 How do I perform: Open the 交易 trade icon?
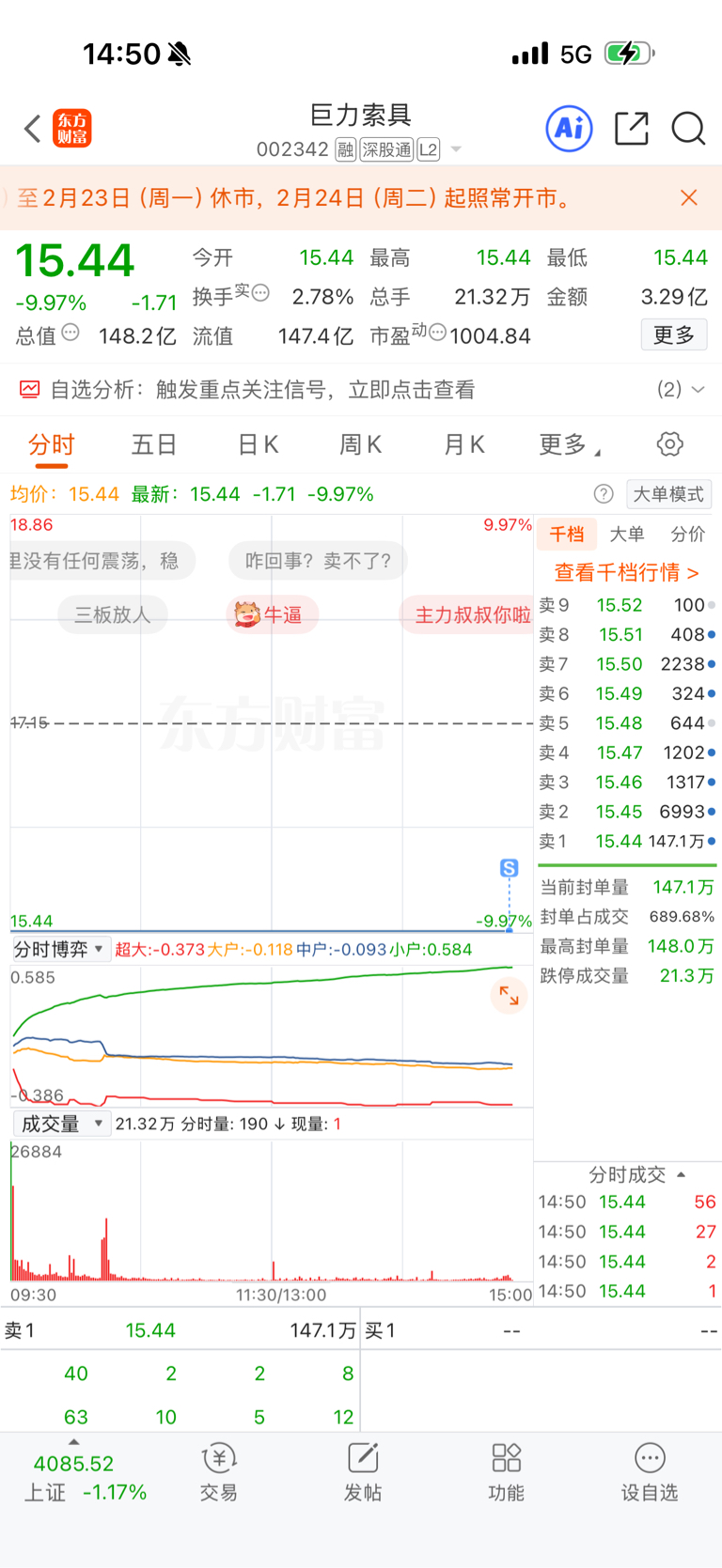219,1471
